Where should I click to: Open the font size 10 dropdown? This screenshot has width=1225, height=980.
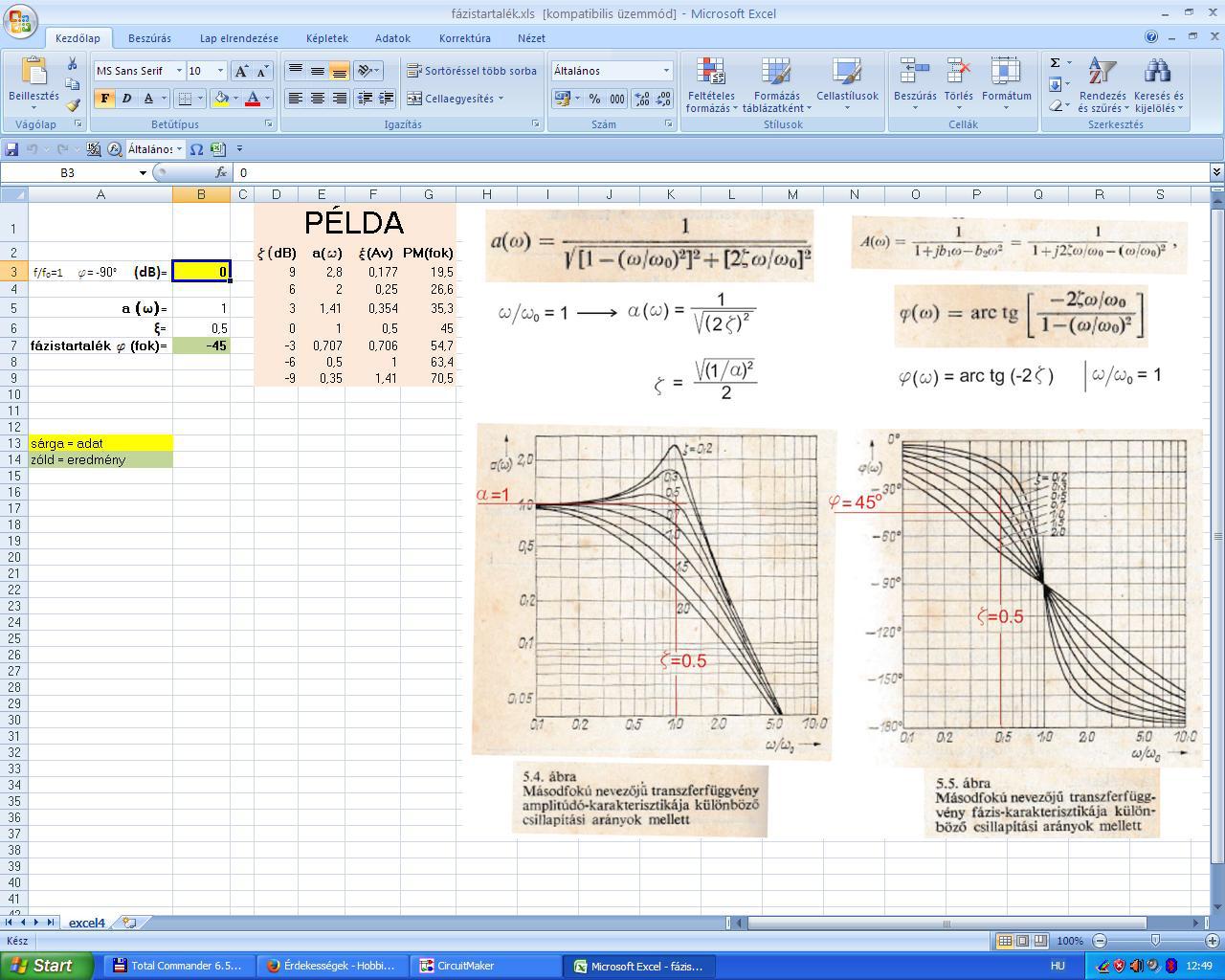pyautogui.click(x=220, y=71)
